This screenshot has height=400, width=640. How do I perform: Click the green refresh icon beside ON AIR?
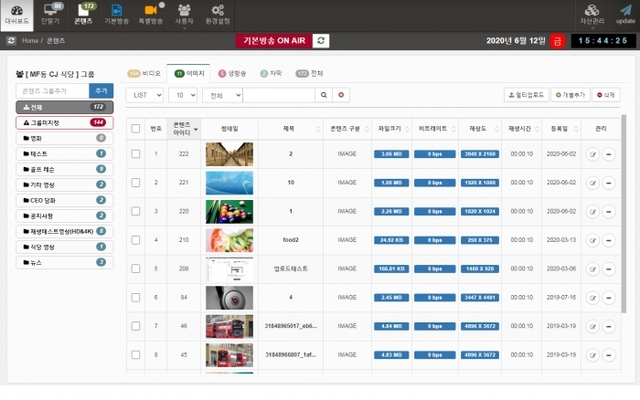click(321, 40)
